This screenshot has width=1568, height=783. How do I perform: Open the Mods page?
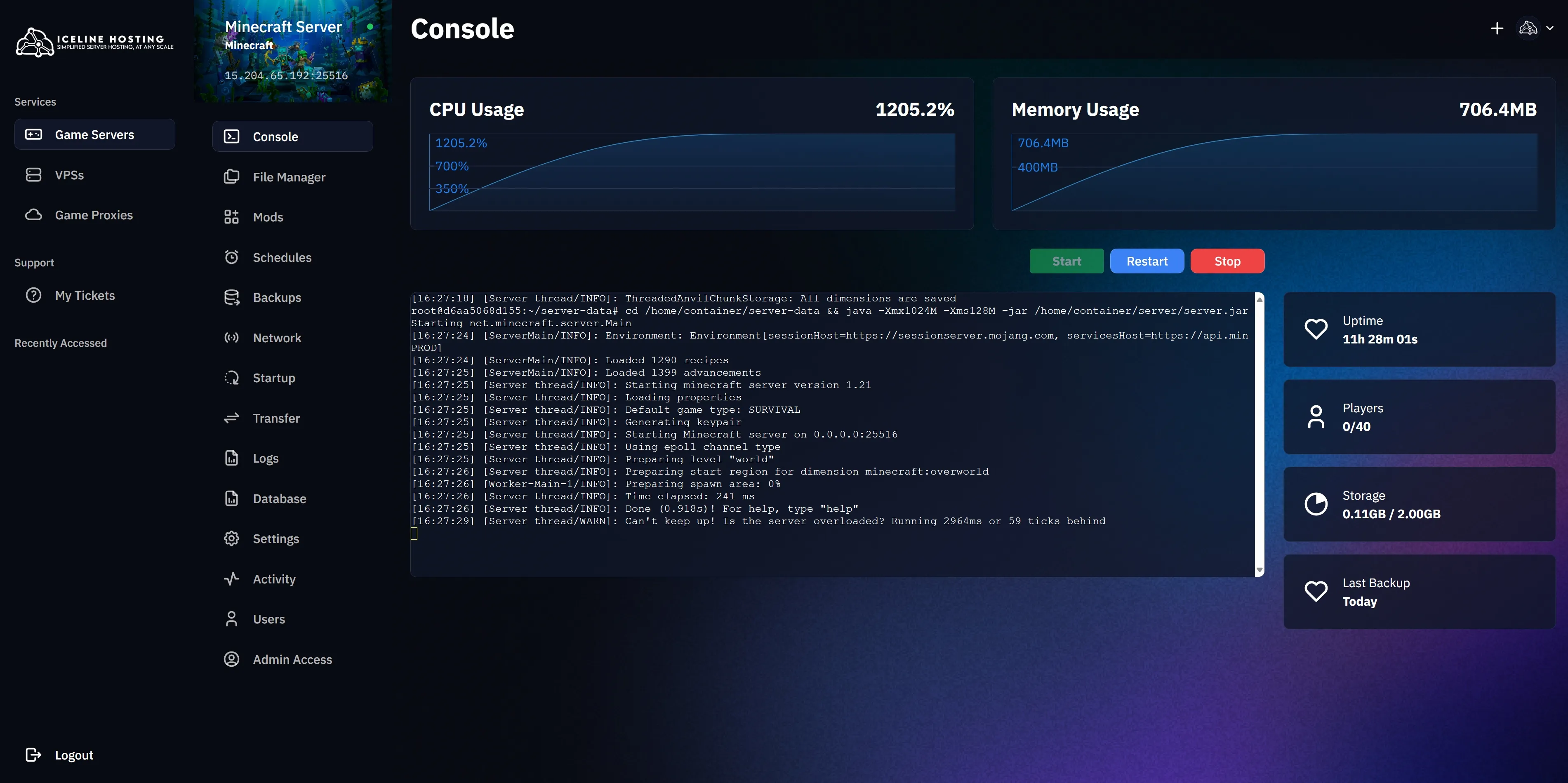click(x=293, y=216)
